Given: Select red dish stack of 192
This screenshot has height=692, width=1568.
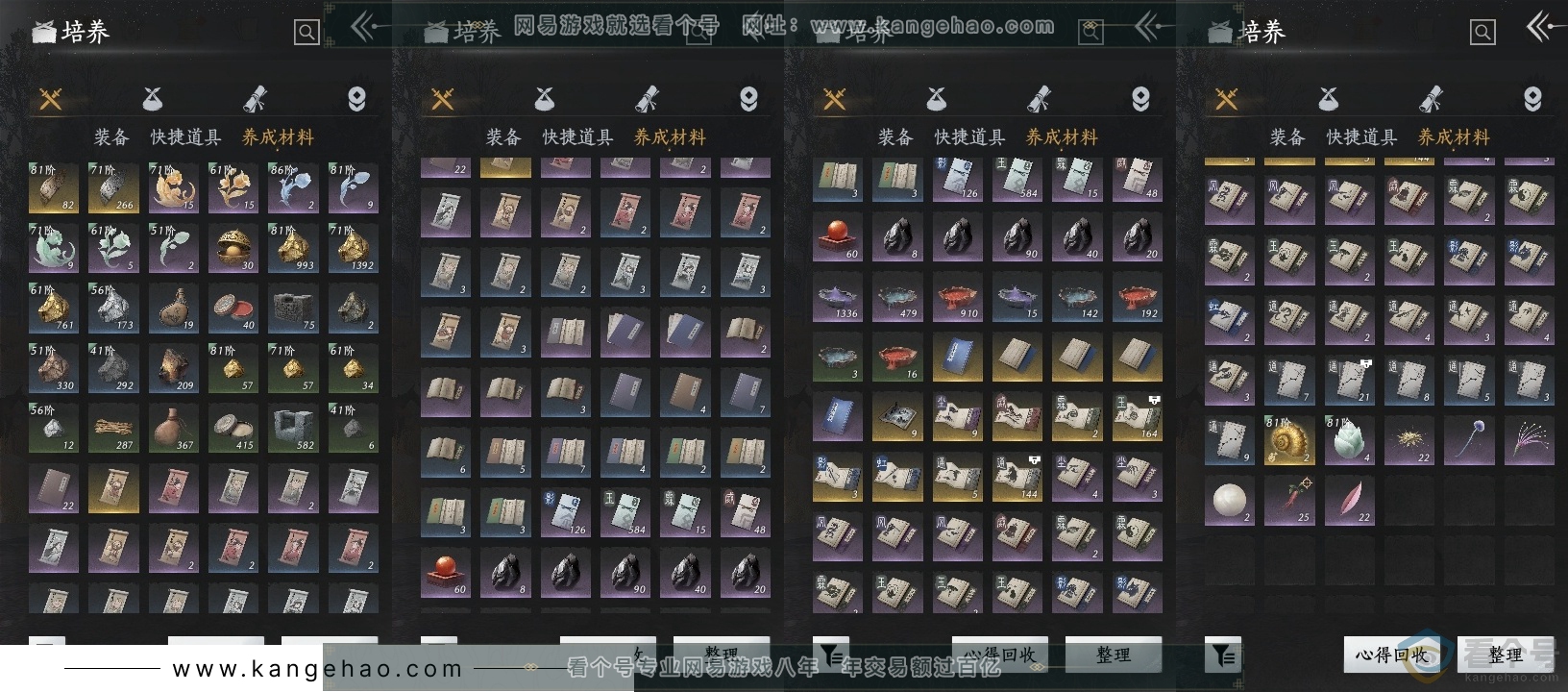Looking at the screenshot, I should click(1137, 297).
